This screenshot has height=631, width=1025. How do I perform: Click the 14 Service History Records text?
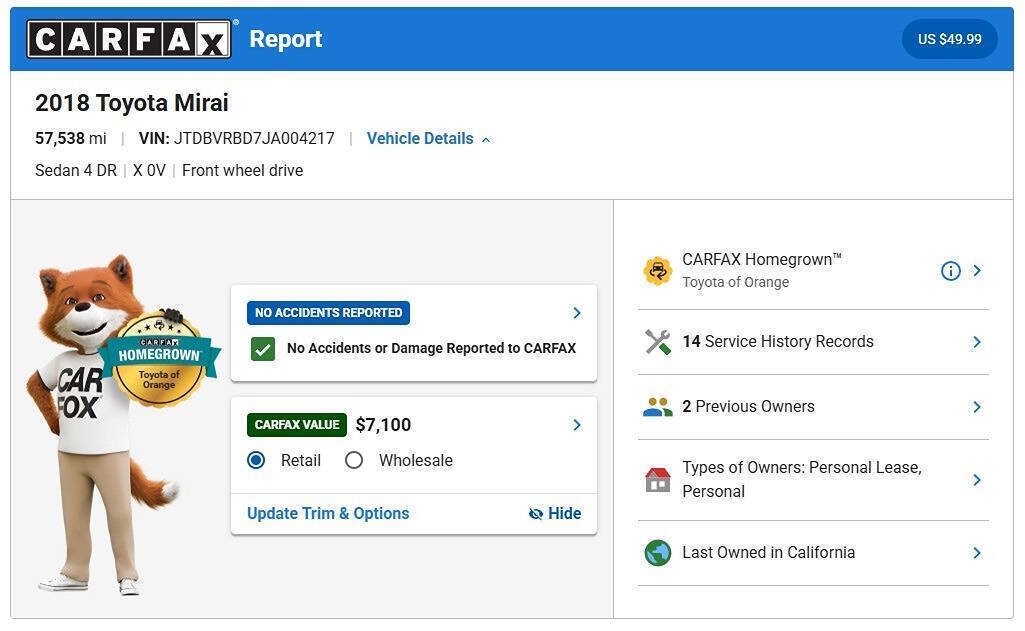pos(778,341)
